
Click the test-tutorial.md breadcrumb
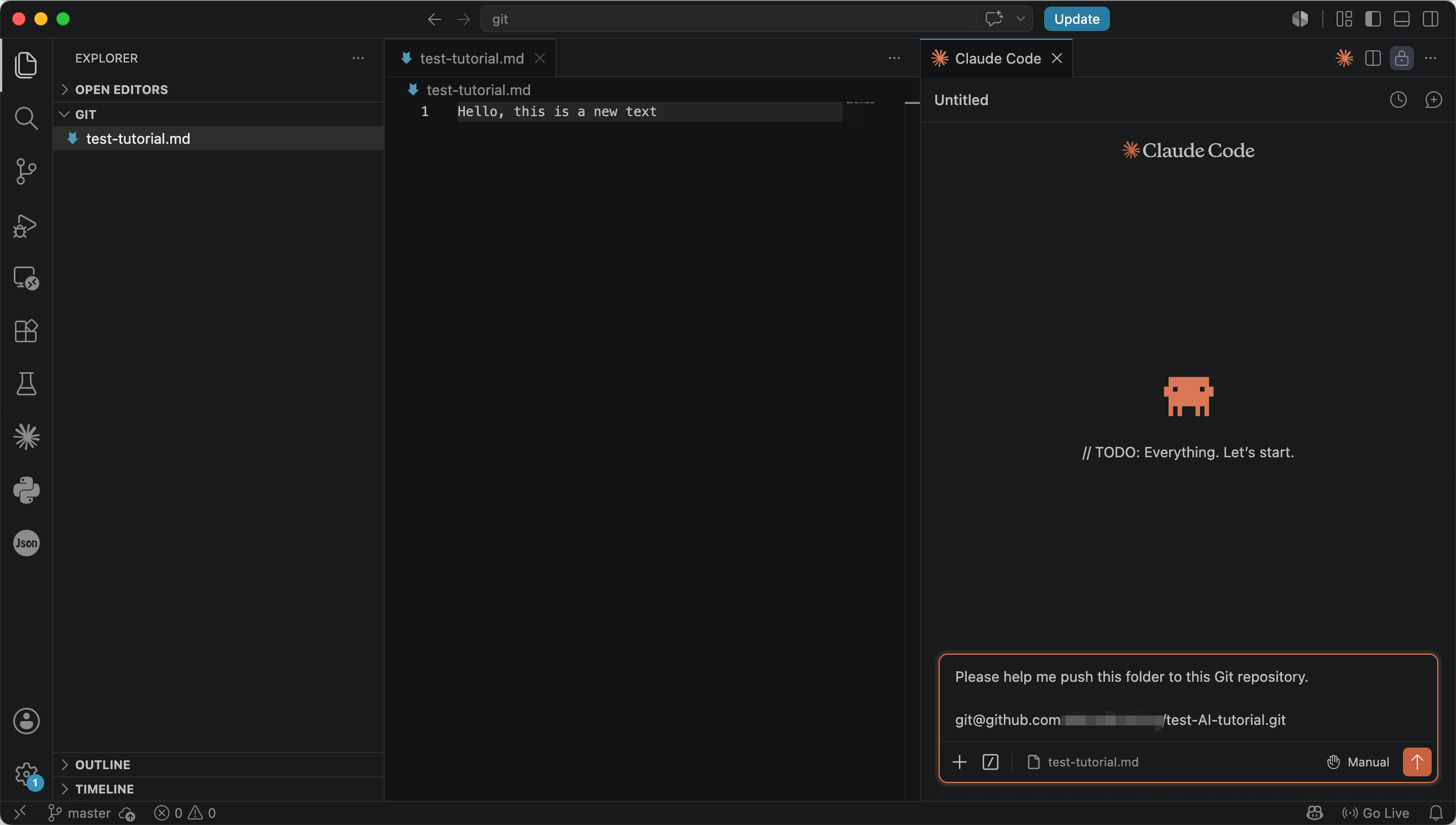click(479, 90)
